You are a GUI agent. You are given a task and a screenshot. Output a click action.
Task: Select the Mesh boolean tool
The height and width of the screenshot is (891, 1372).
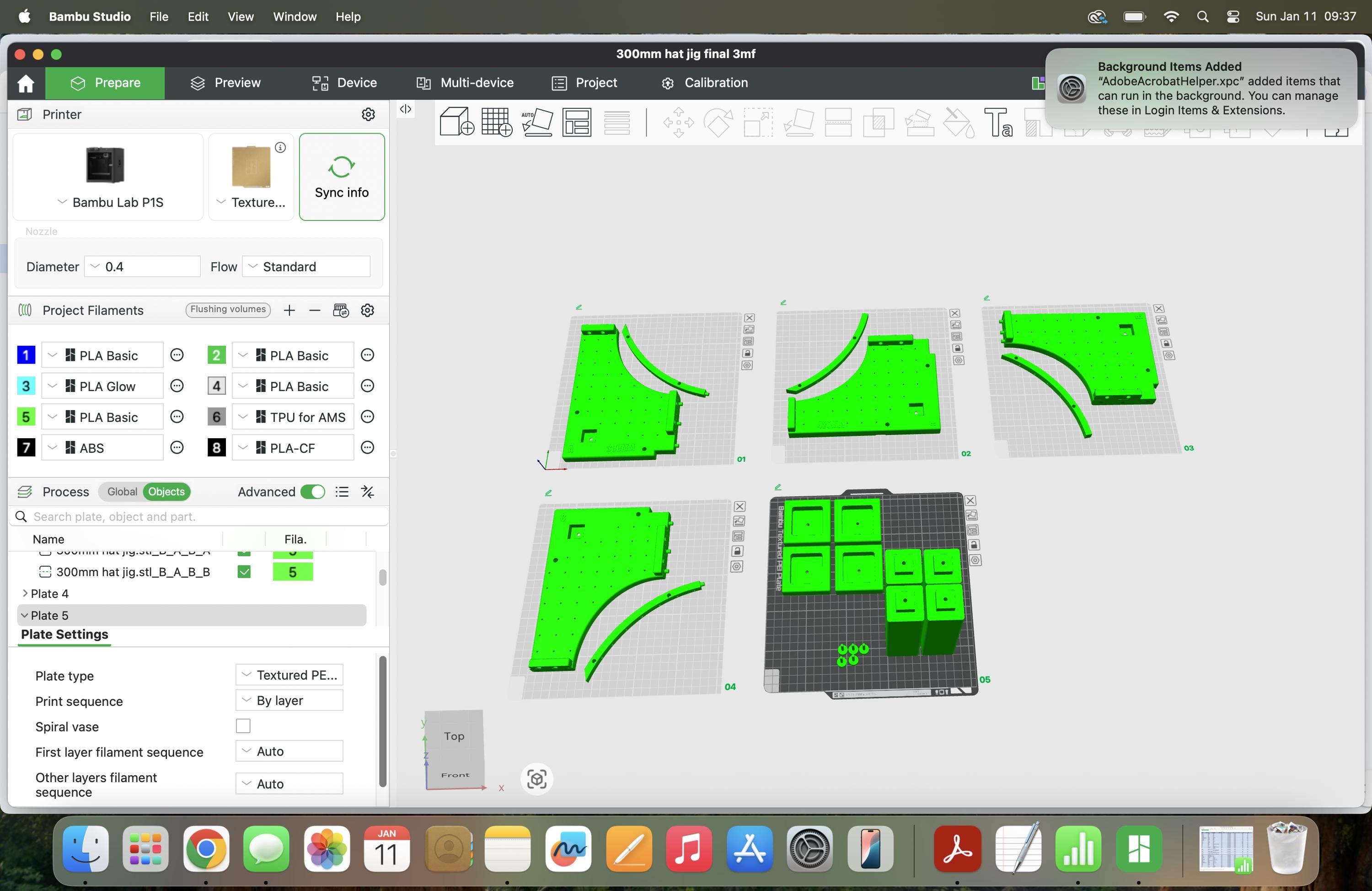point(878,122)
